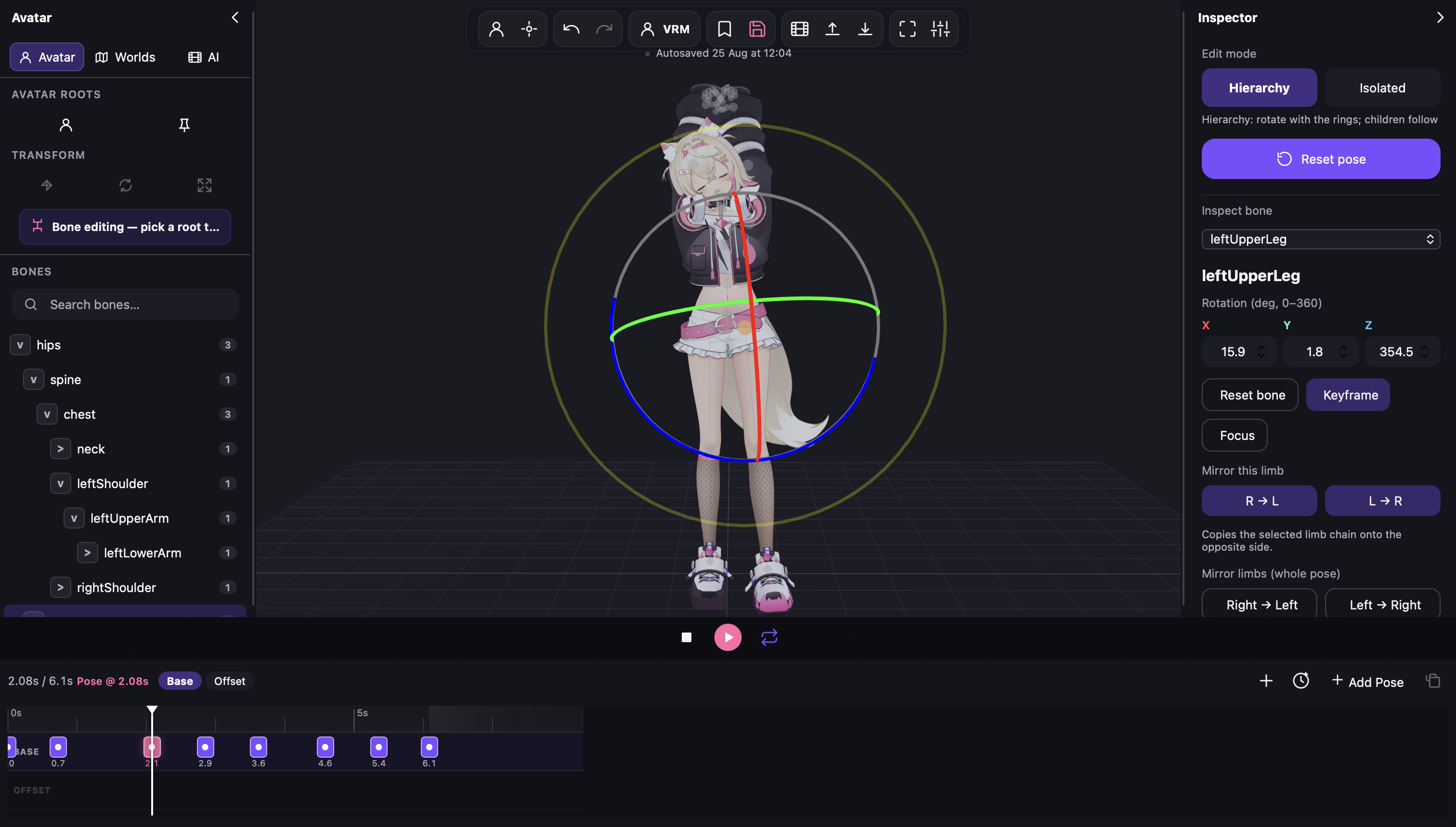Click the Reset pose button
1456x827 pixels.
pyautogui.click(x=1320, y=159)
